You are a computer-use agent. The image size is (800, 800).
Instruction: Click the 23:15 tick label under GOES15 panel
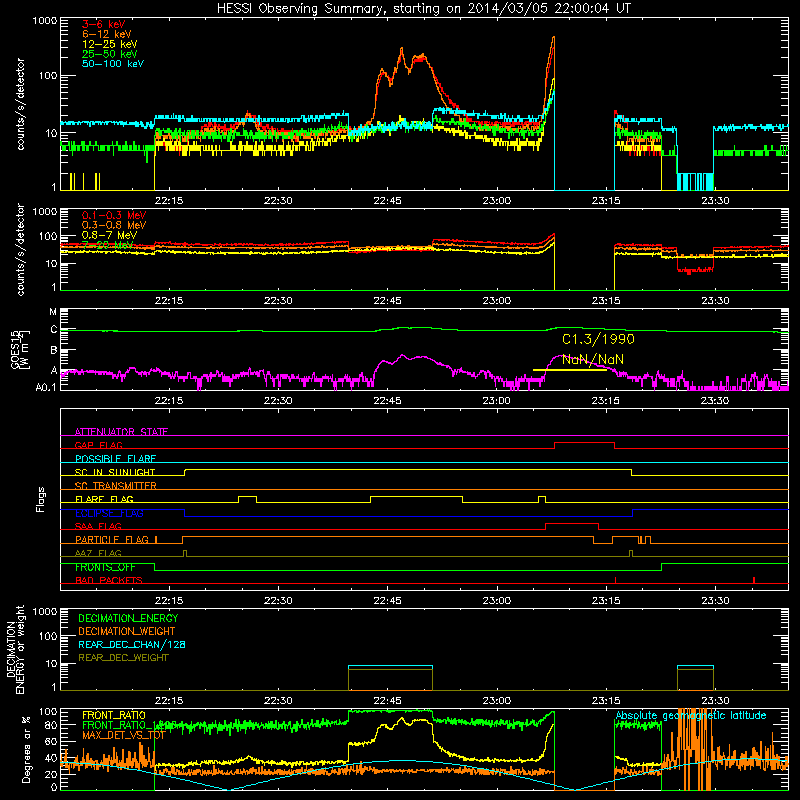point(606,401)
